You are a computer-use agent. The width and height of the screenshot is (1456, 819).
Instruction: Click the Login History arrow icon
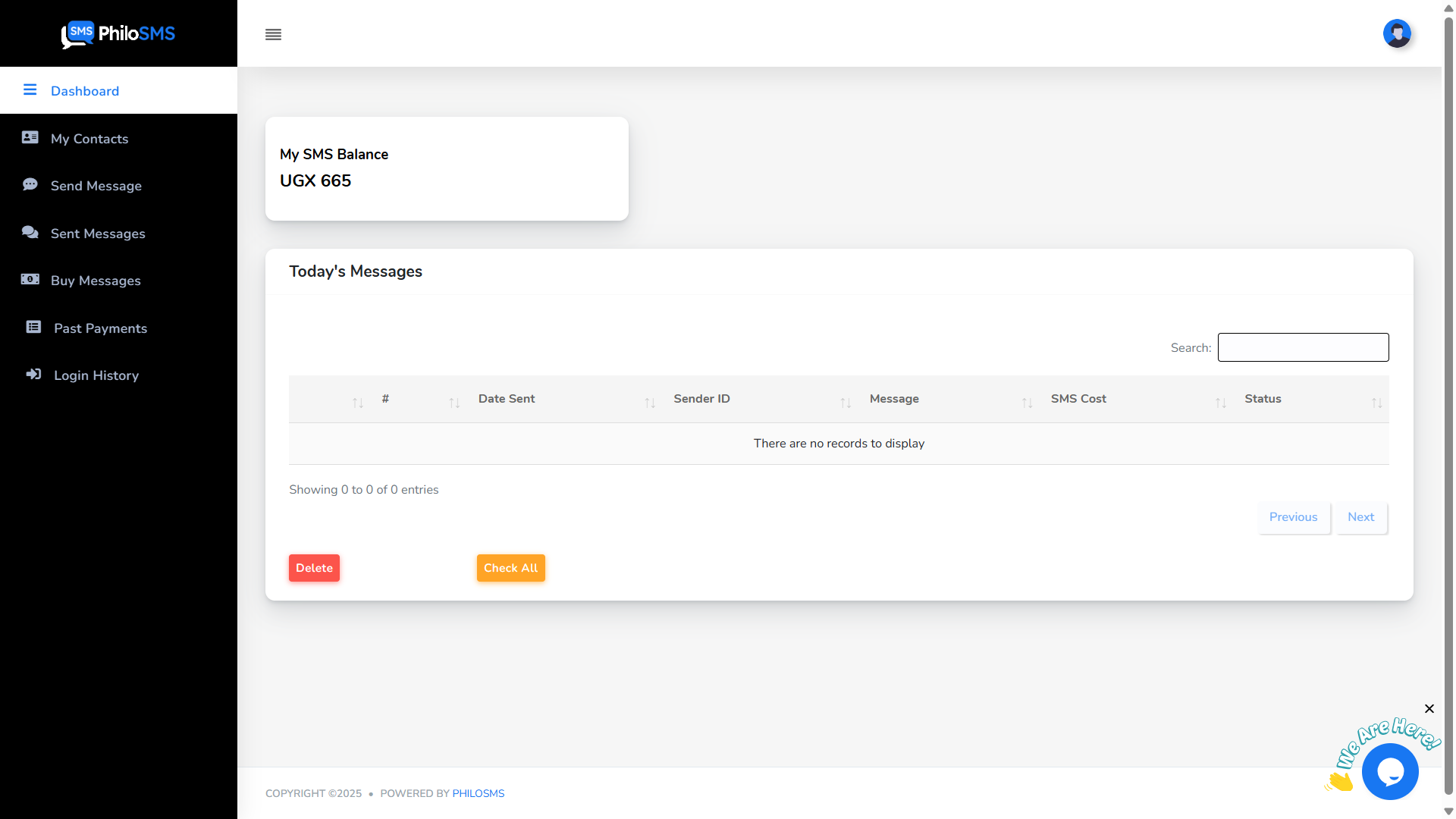(x=33, y=374)
